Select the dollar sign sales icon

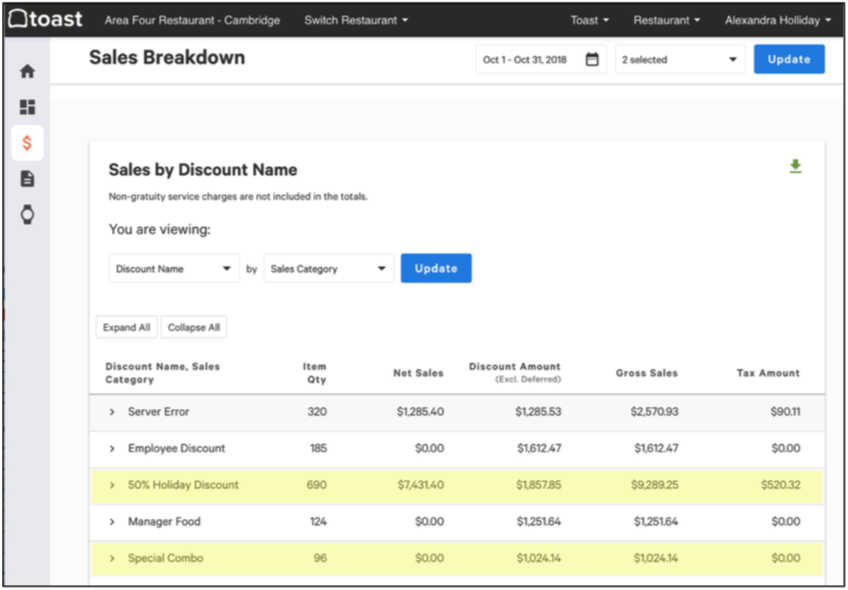click(x=27, y=143)
